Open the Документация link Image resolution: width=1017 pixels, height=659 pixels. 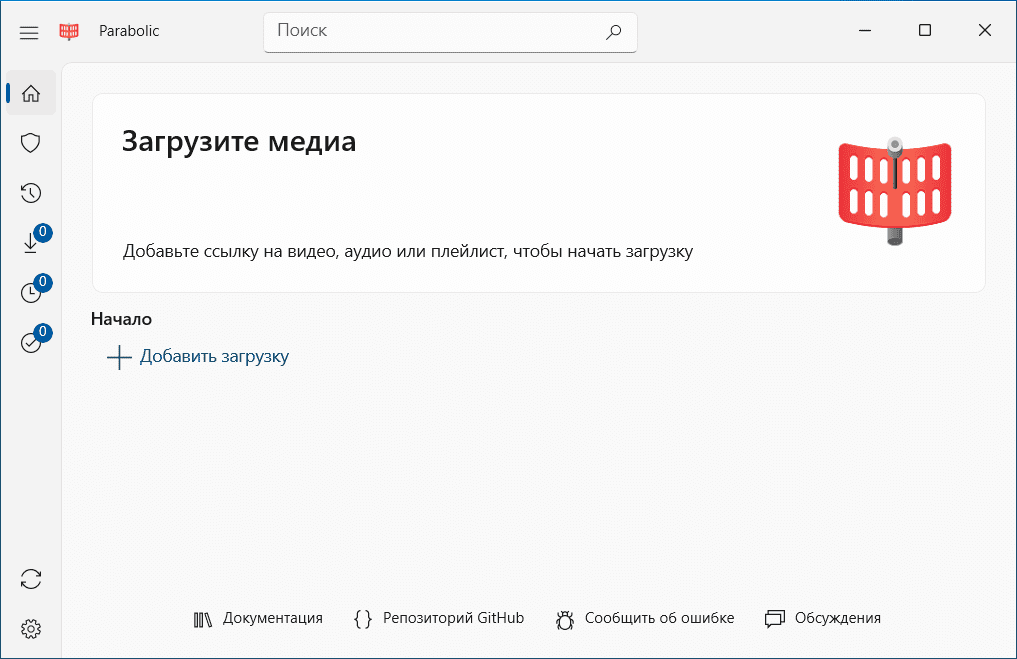tap(258, 618)
